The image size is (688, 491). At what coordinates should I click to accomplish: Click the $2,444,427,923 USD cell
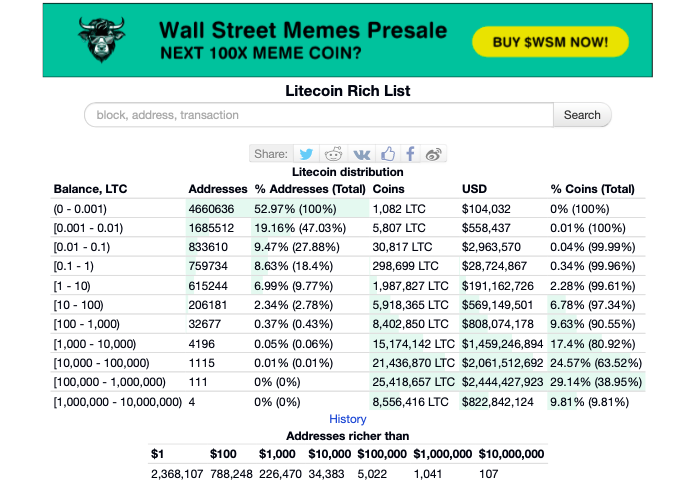click(502, 382)
